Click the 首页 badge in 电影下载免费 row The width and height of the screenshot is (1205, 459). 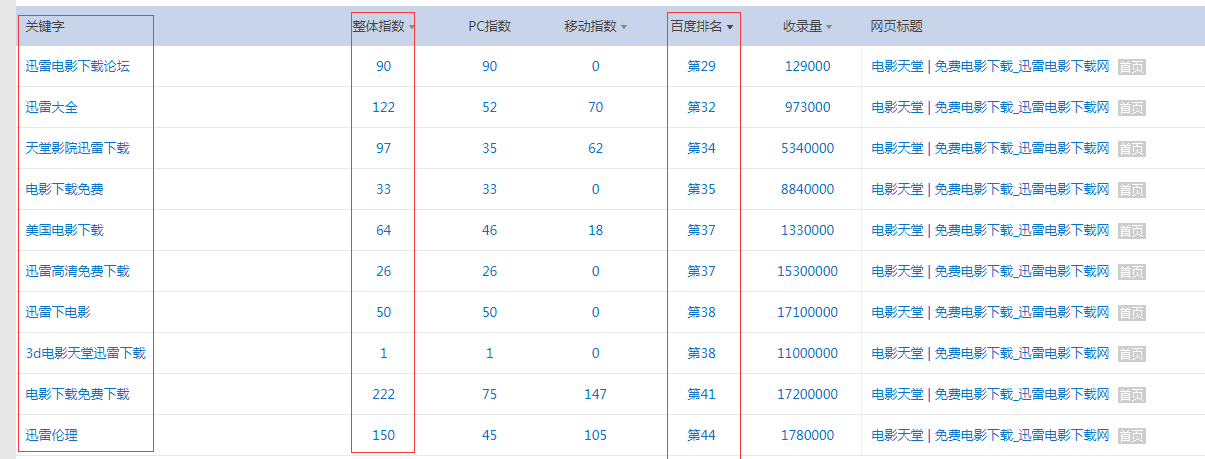click(x=1132, y=190)
